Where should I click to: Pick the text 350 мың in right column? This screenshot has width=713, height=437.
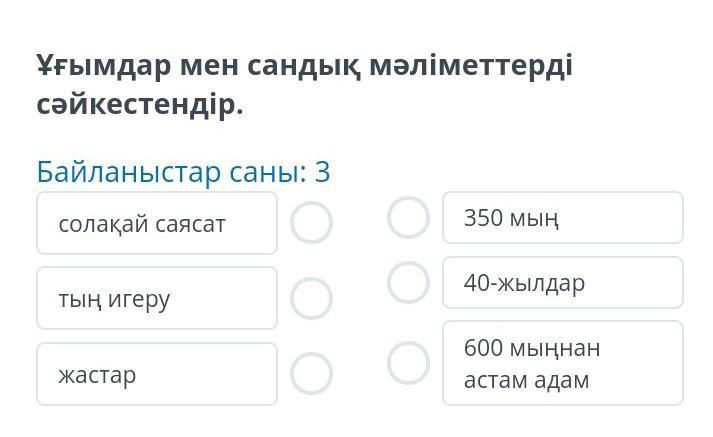tap(511, 218)
